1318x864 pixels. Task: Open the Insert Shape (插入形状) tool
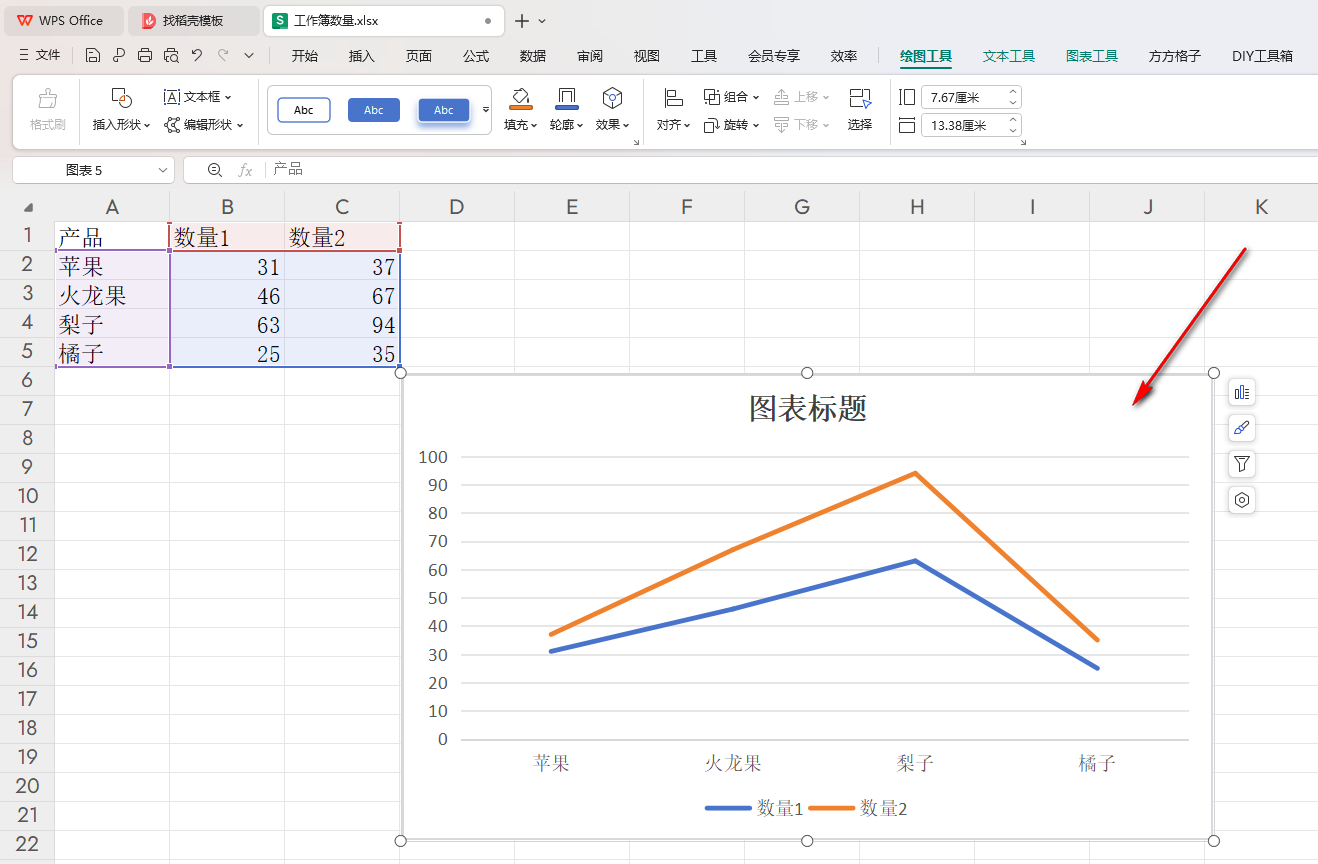click(121, 98)
